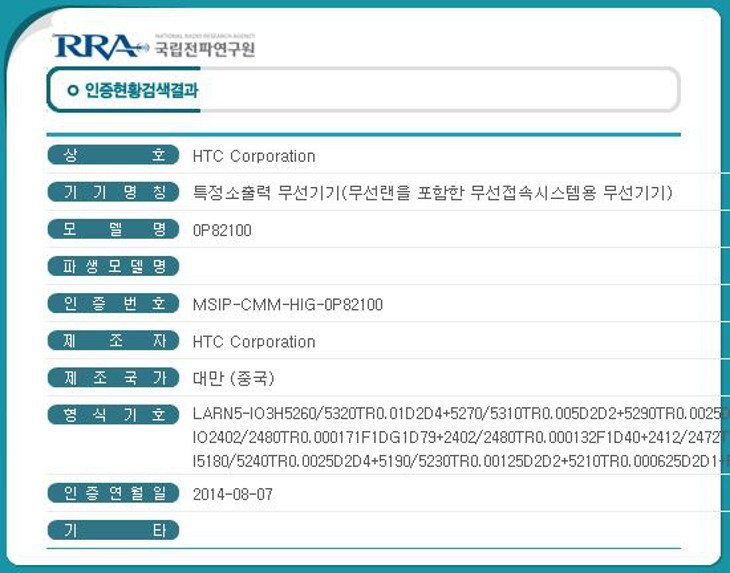Click the 인증연월일 label badge

[113, 493]
